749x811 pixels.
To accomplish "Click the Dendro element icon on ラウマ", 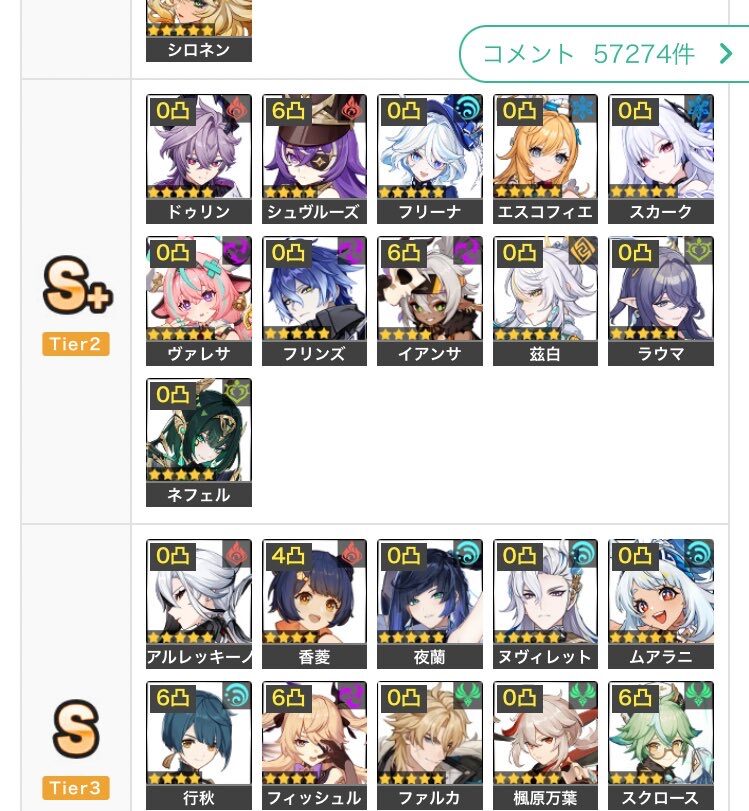I will 698,250.
